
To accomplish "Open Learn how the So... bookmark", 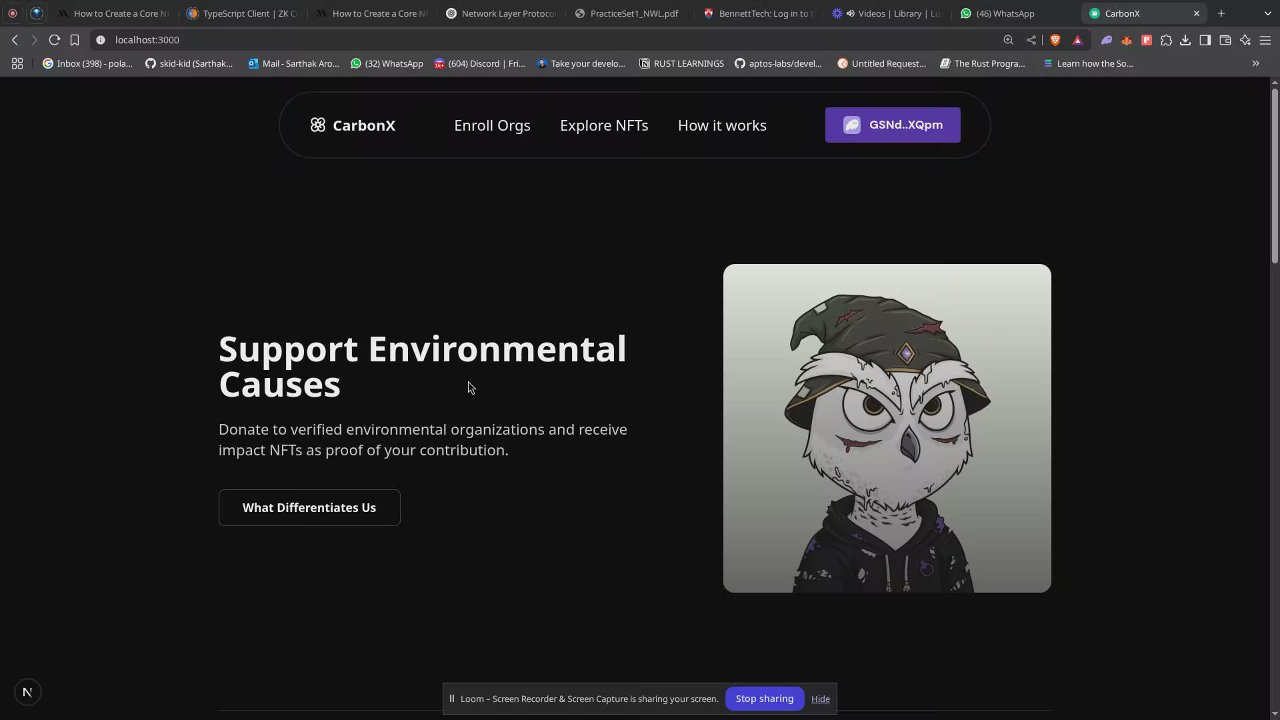I will coord(1088,63).
